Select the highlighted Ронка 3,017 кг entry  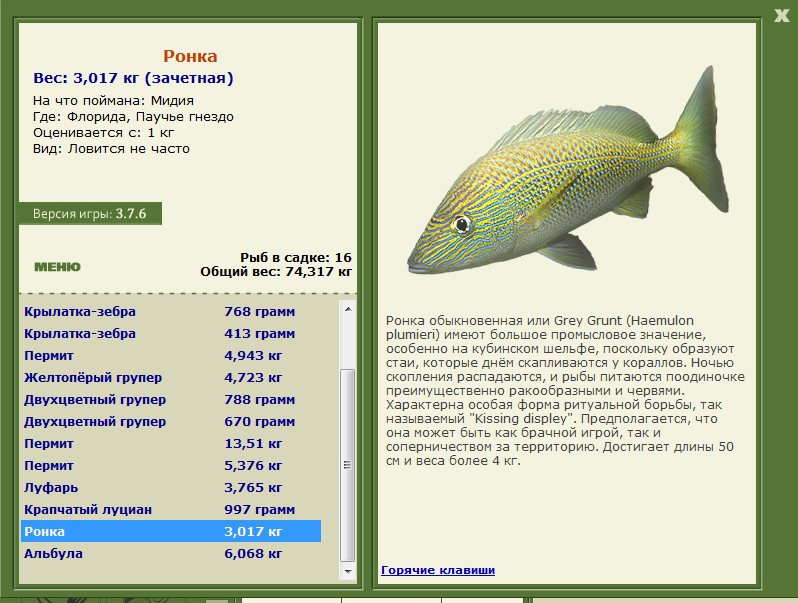(x=171, y=531)
